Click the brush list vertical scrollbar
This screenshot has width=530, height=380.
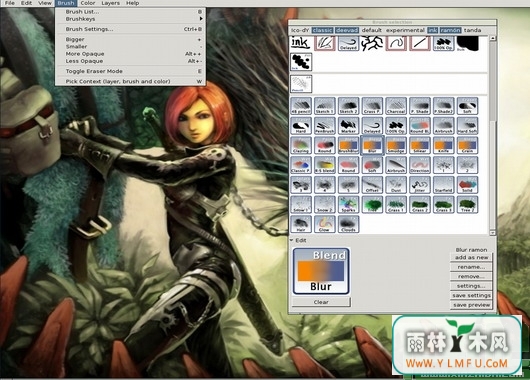click(x=492, y=135)
